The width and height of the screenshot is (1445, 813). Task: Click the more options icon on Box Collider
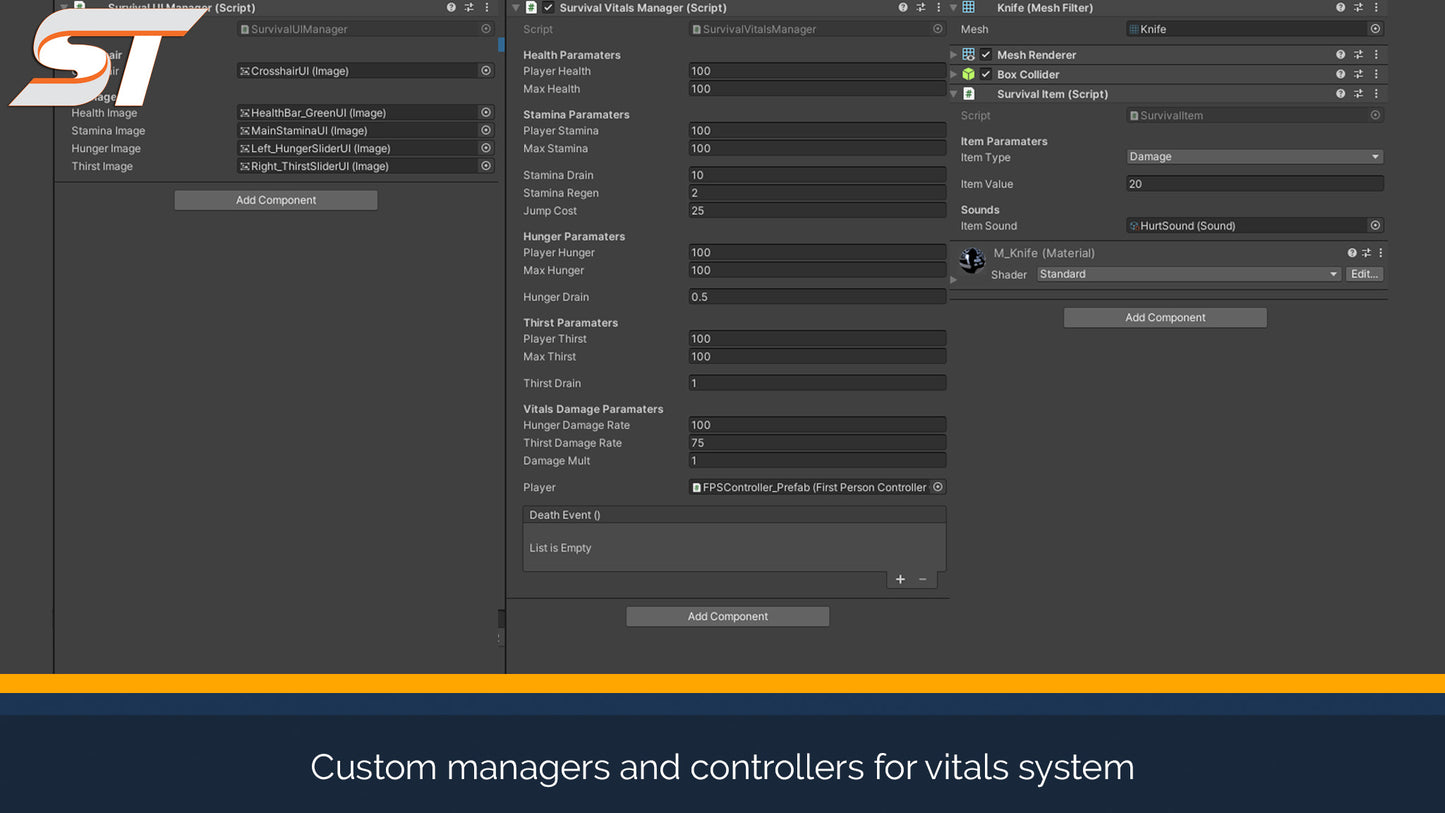tap(1376, 74)
